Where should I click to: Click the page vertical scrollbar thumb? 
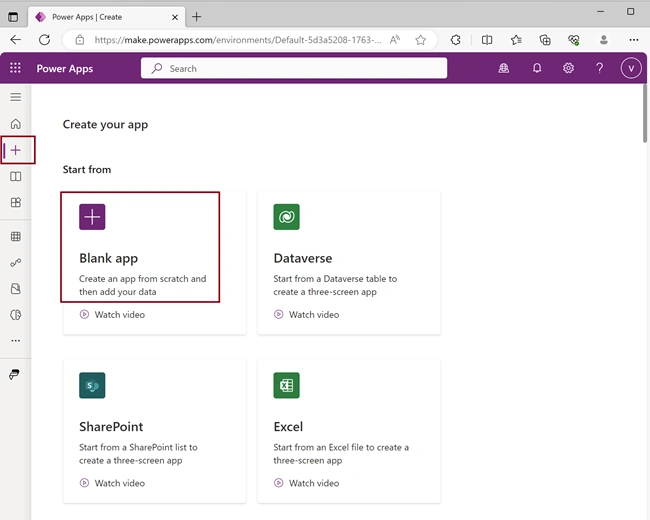coord(645,114)
